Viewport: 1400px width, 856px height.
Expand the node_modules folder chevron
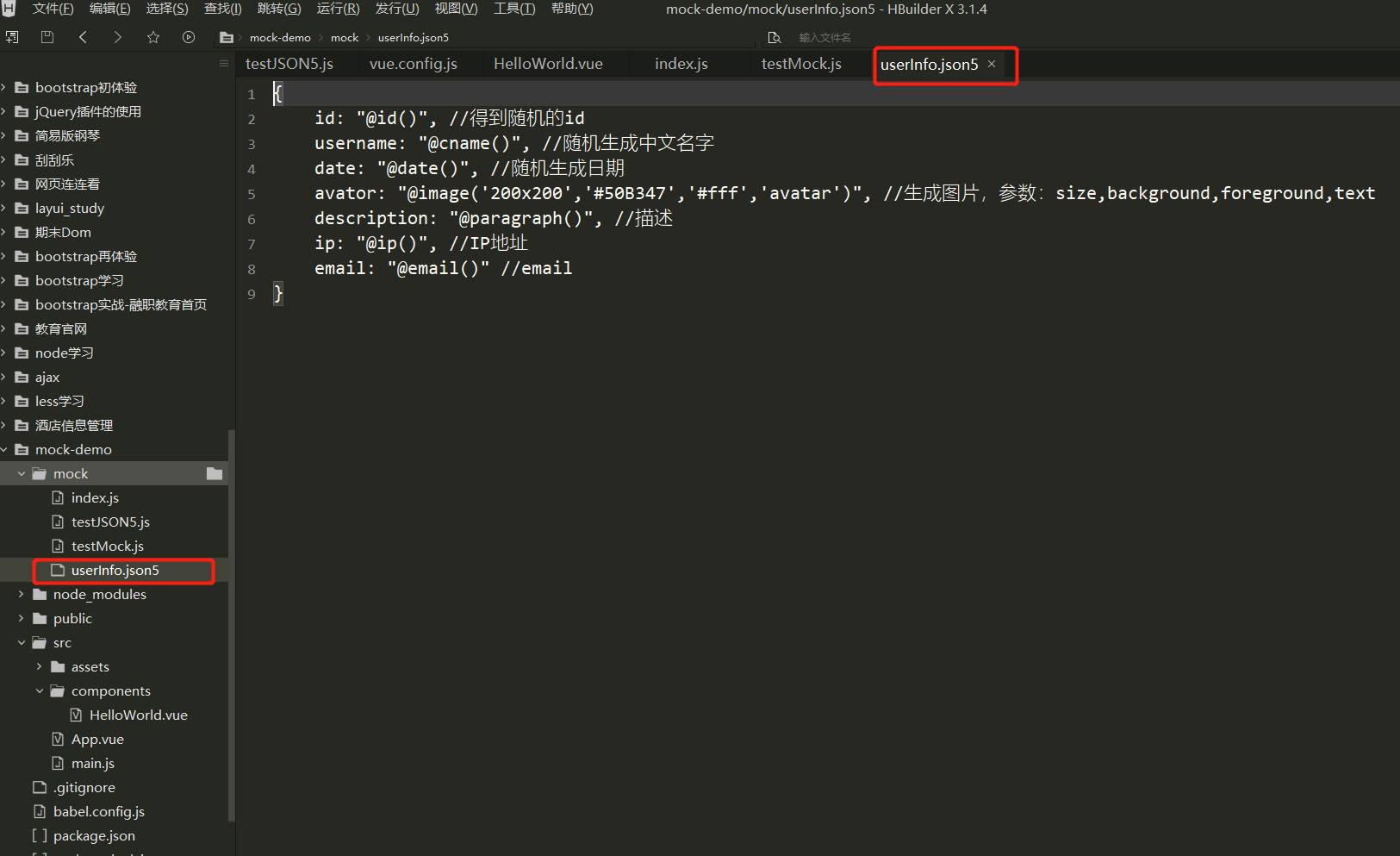(x=22, y=594)
